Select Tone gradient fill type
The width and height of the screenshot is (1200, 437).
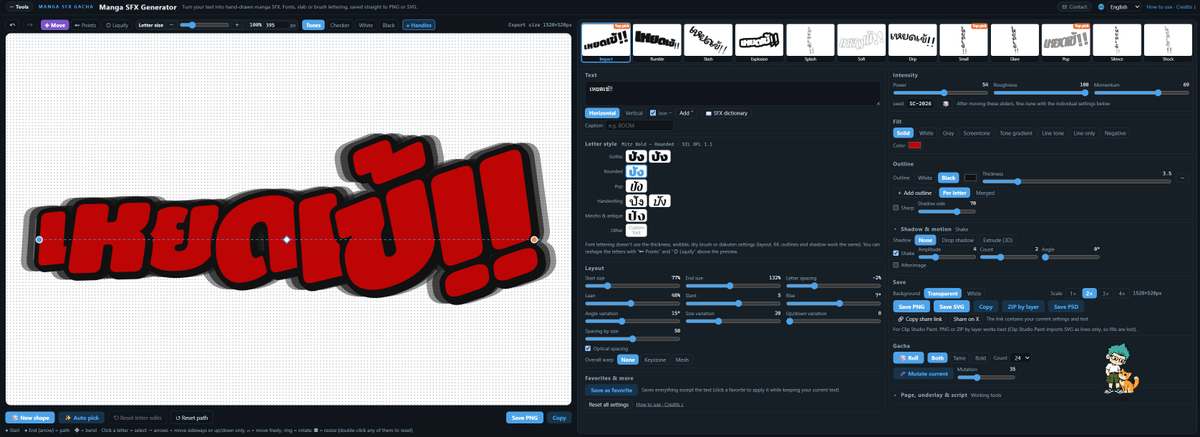pyautogui.click(x=1016, y=132)
